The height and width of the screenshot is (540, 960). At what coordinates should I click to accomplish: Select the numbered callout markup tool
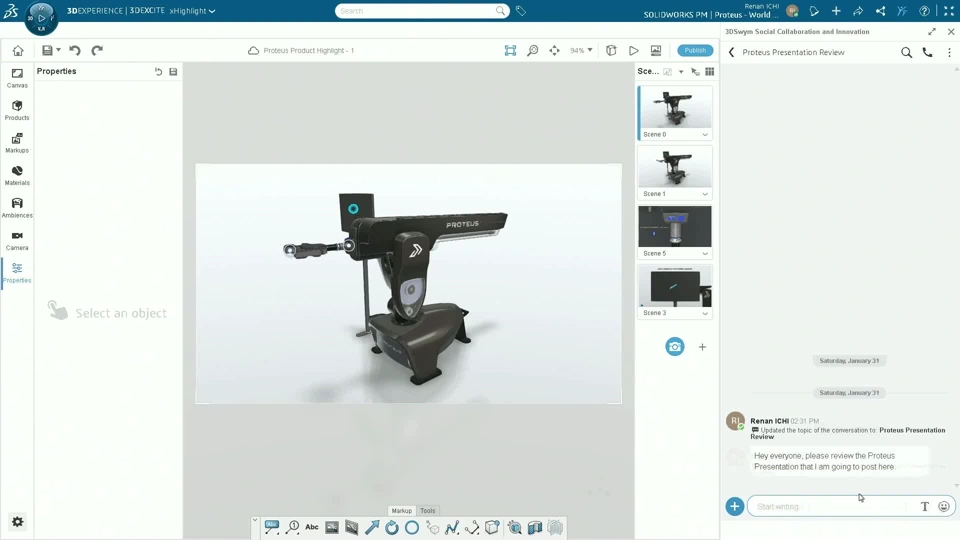293,527
